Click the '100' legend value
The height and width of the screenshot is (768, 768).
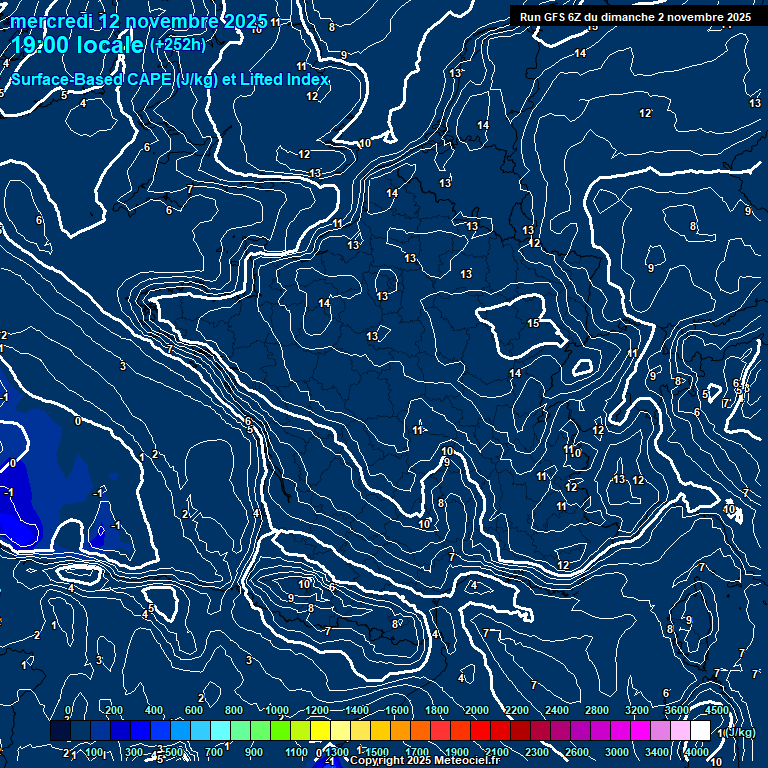[x=94, y=752]
